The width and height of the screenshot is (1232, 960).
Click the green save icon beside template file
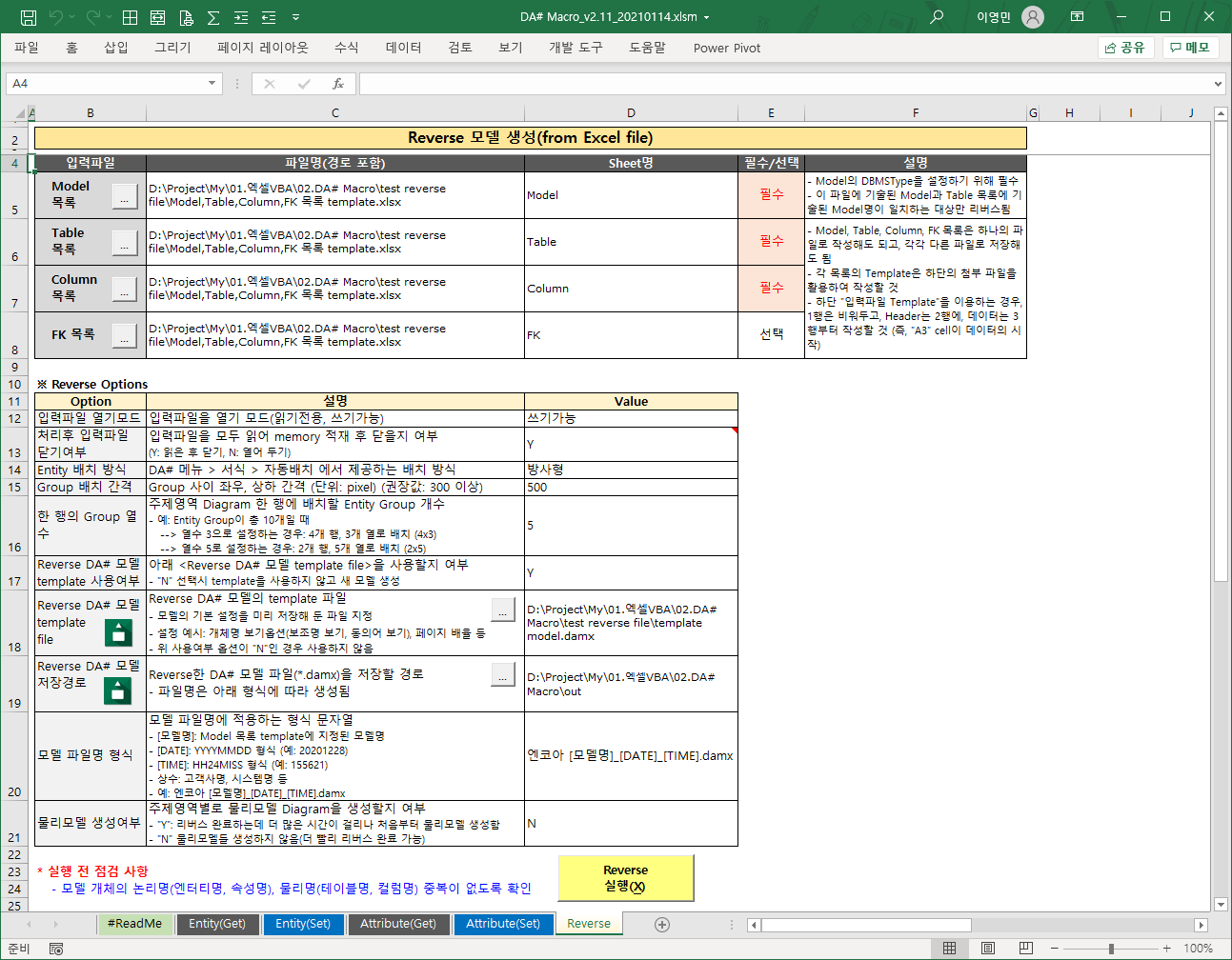click(x=118, y=632)
